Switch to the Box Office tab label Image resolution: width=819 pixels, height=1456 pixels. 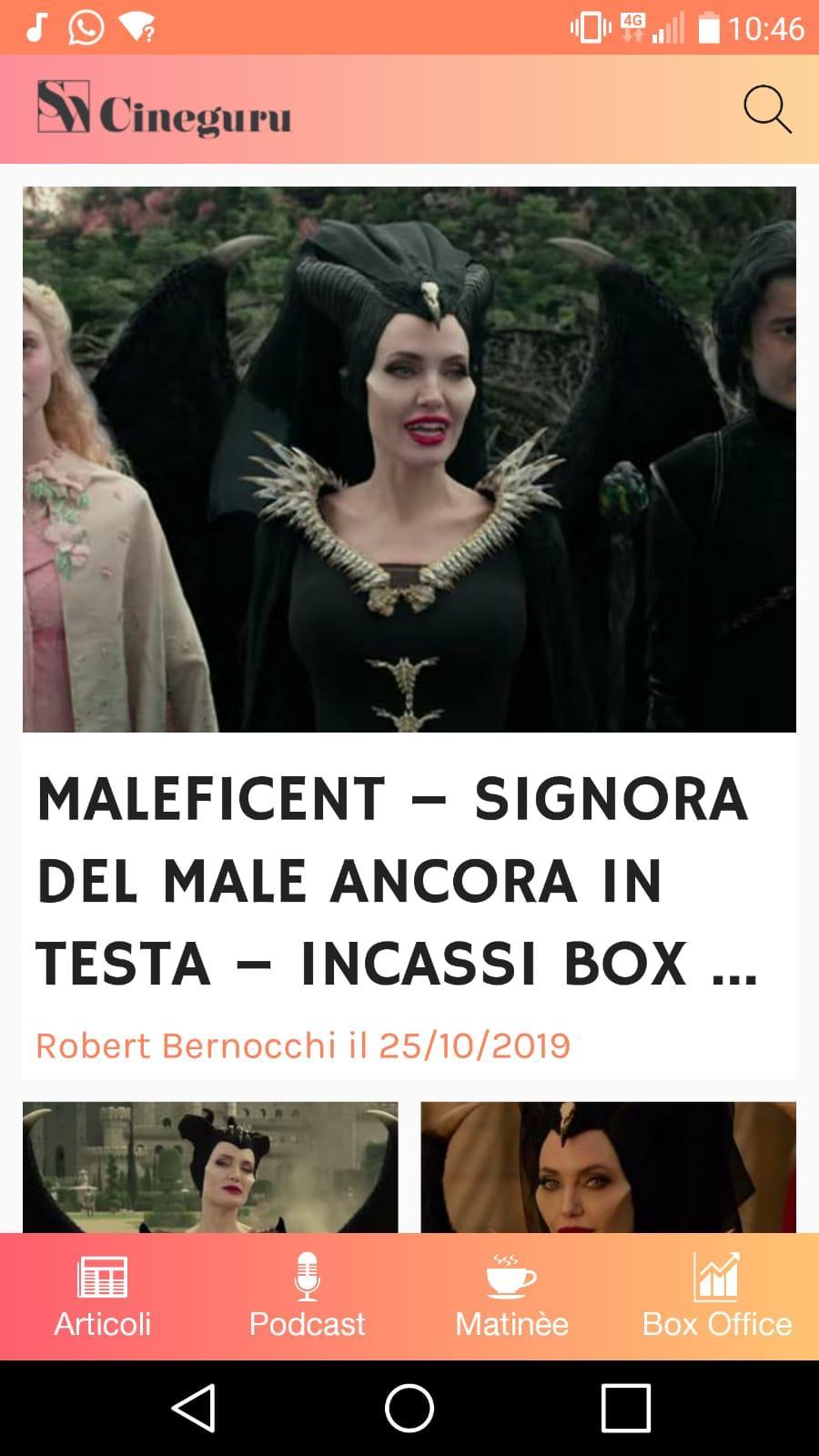coord(716,1324)
